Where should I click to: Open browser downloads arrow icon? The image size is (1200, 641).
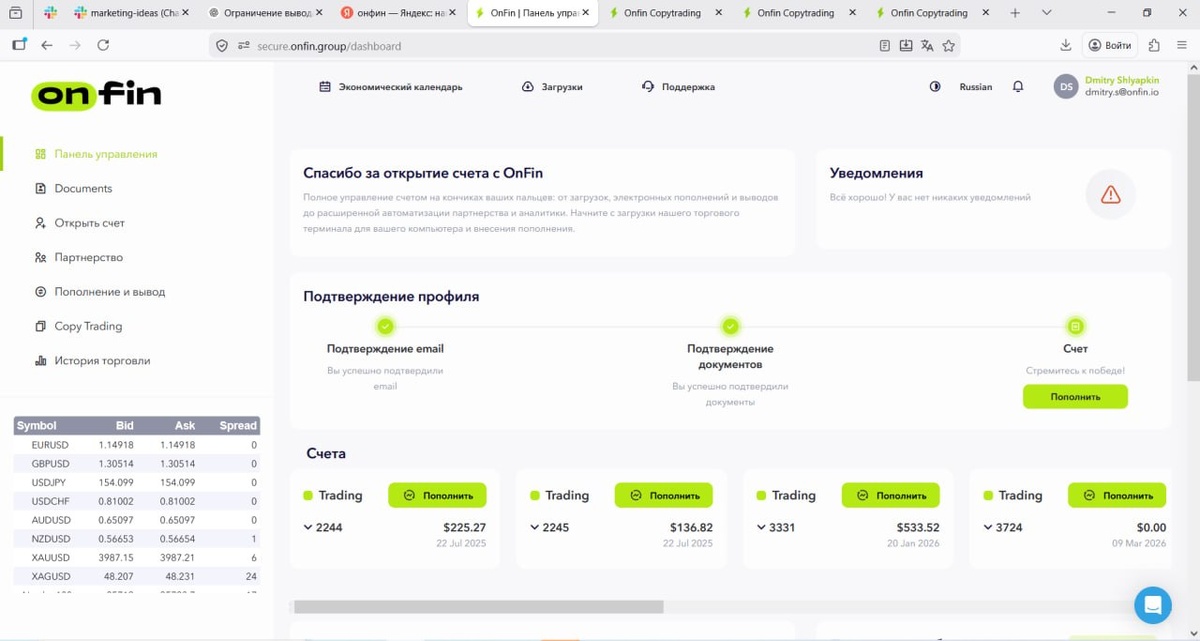click(x=1066, y=45)
